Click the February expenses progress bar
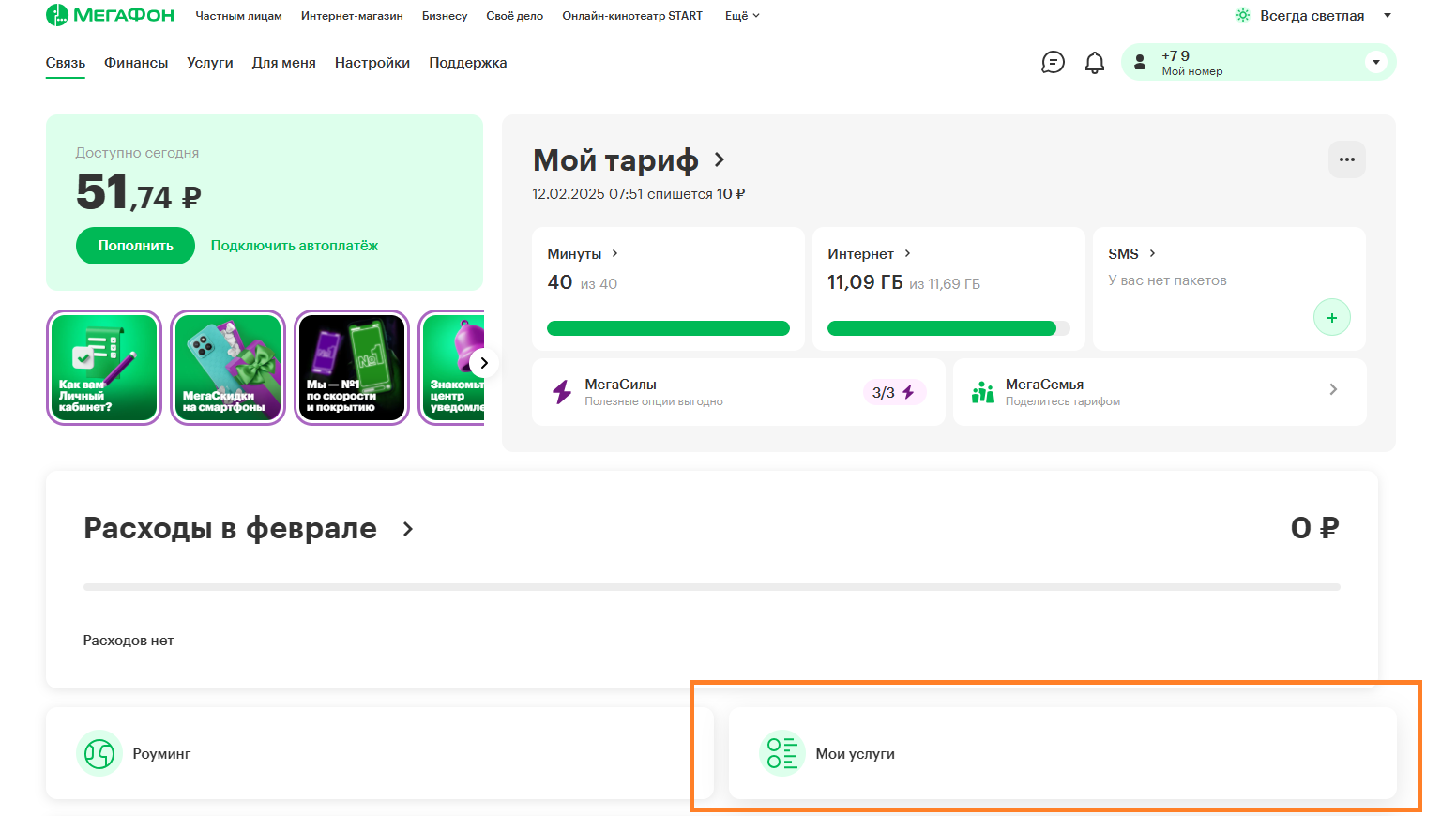 712,587
